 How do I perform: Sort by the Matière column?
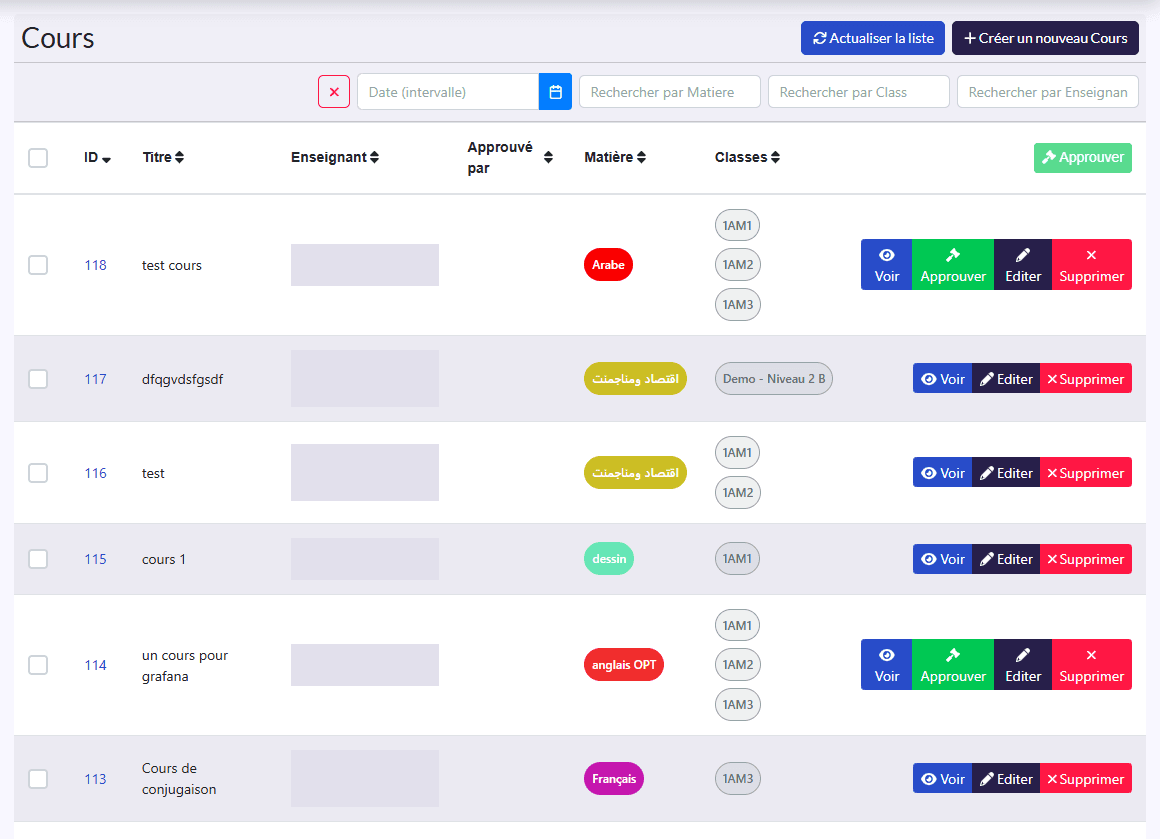(615, 158)
